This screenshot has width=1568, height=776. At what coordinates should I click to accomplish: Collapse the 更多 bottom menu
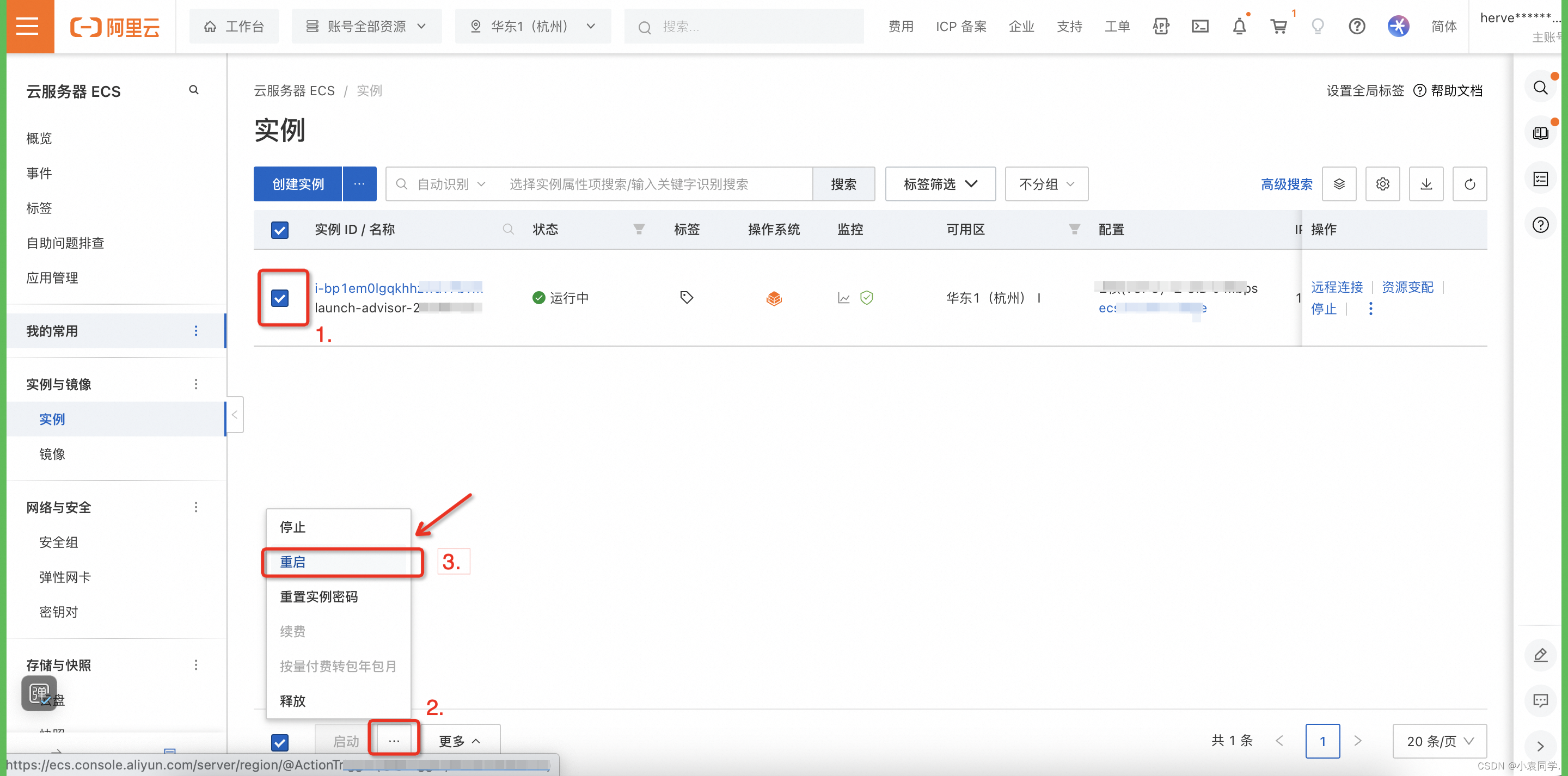[x=460, y=741]
